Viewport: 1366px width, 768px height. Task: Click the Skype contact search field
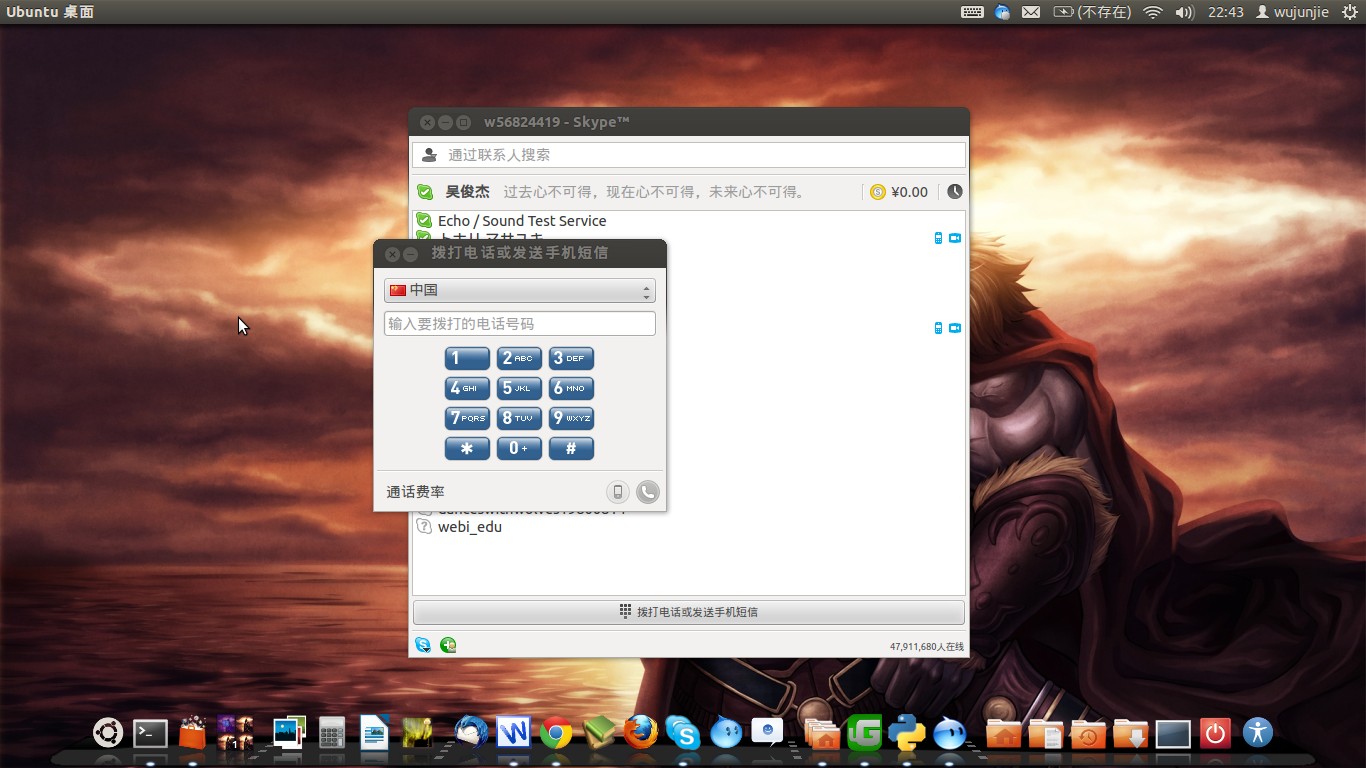point(689,155)
